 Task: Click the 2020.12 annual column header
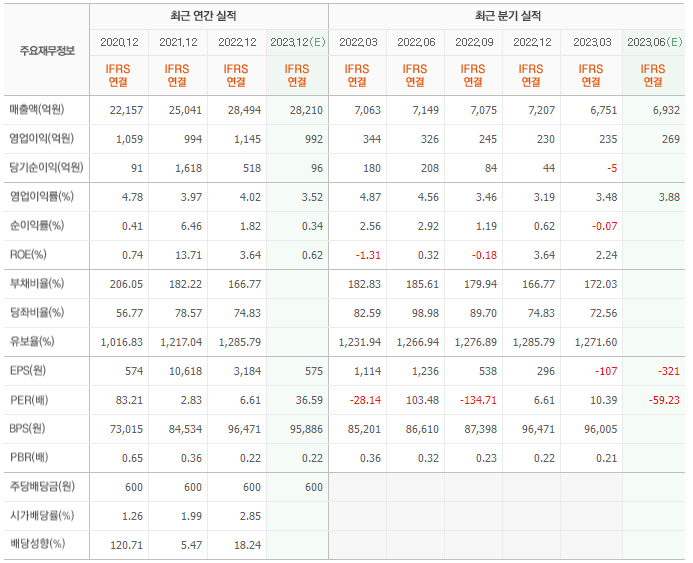(119, 42)
